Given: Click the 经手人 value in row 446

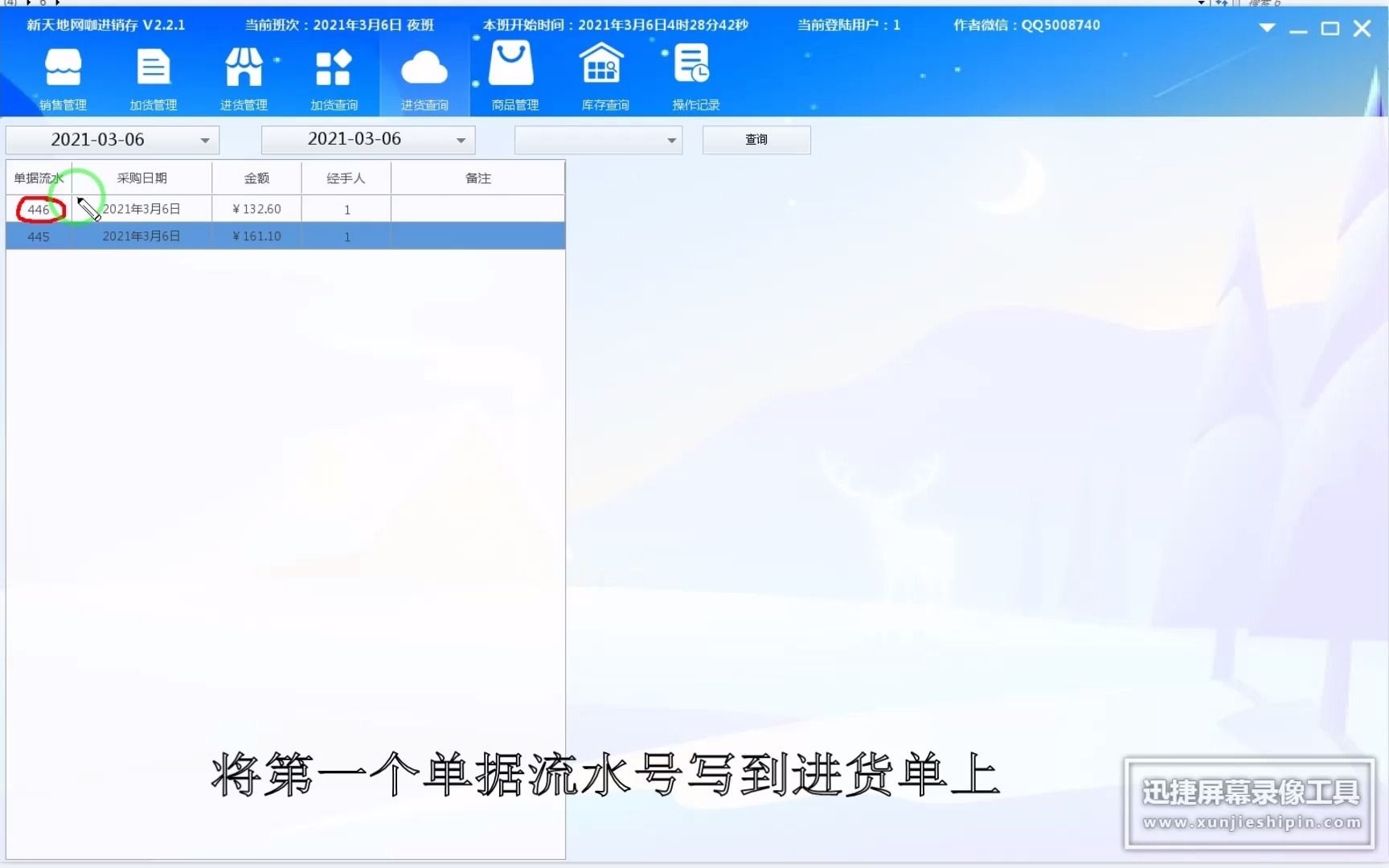Looking at the screenshot, I should (346, 209).
